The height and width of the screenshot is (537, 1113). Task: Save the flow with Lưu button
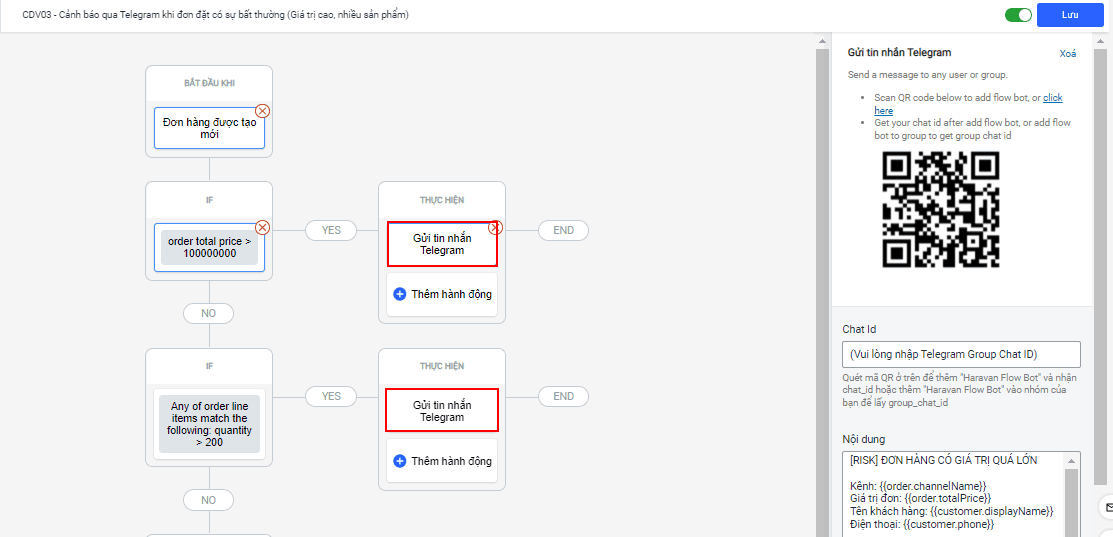[x=1069, y=15]
